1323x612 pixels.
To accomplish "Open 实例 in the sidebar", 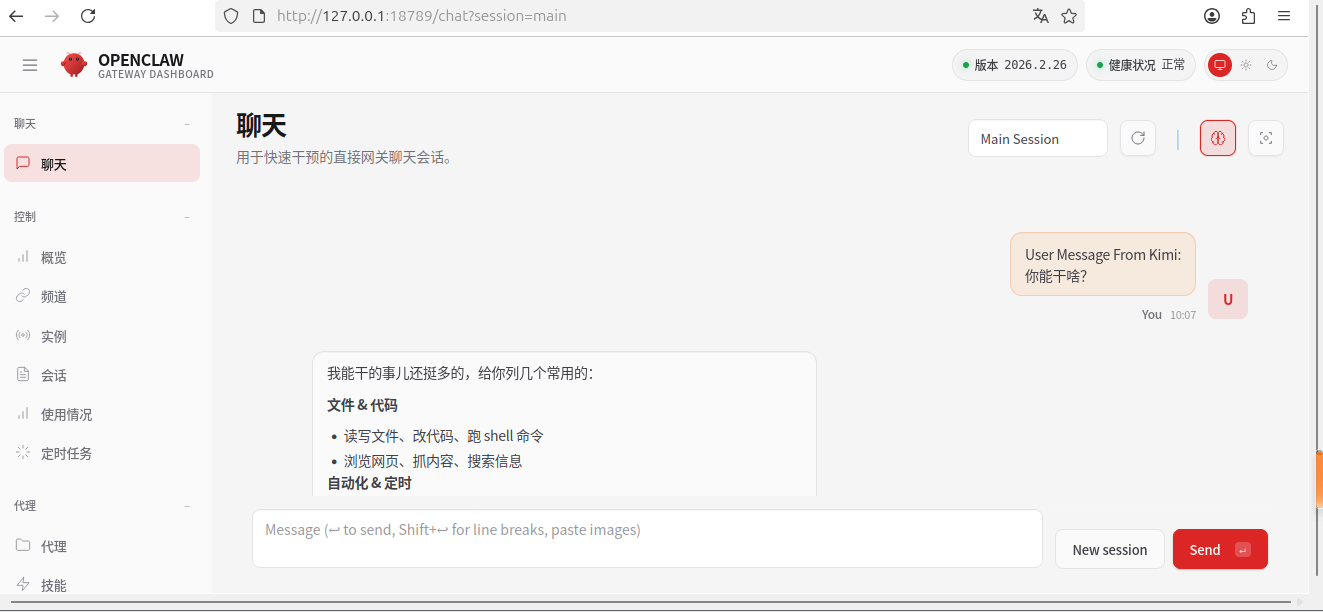I will pos(102,336).
